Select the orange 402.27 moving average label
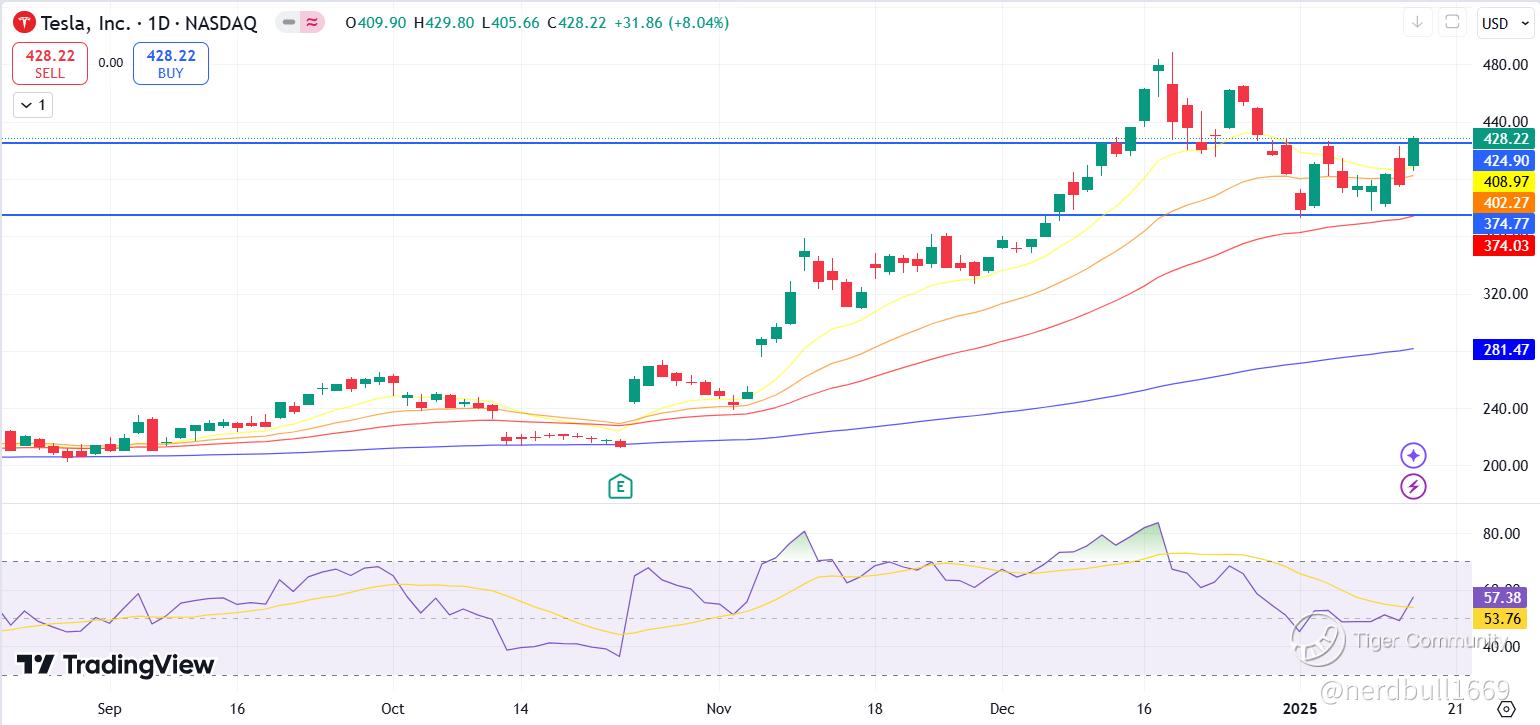Screen dimensions: 1540x725 (x=1503, y=203)
